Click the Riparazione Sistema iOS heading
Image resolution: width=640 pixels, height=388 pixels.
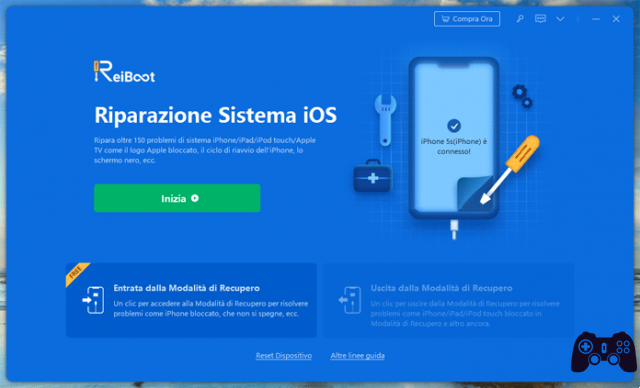click(x=216, y=115)
